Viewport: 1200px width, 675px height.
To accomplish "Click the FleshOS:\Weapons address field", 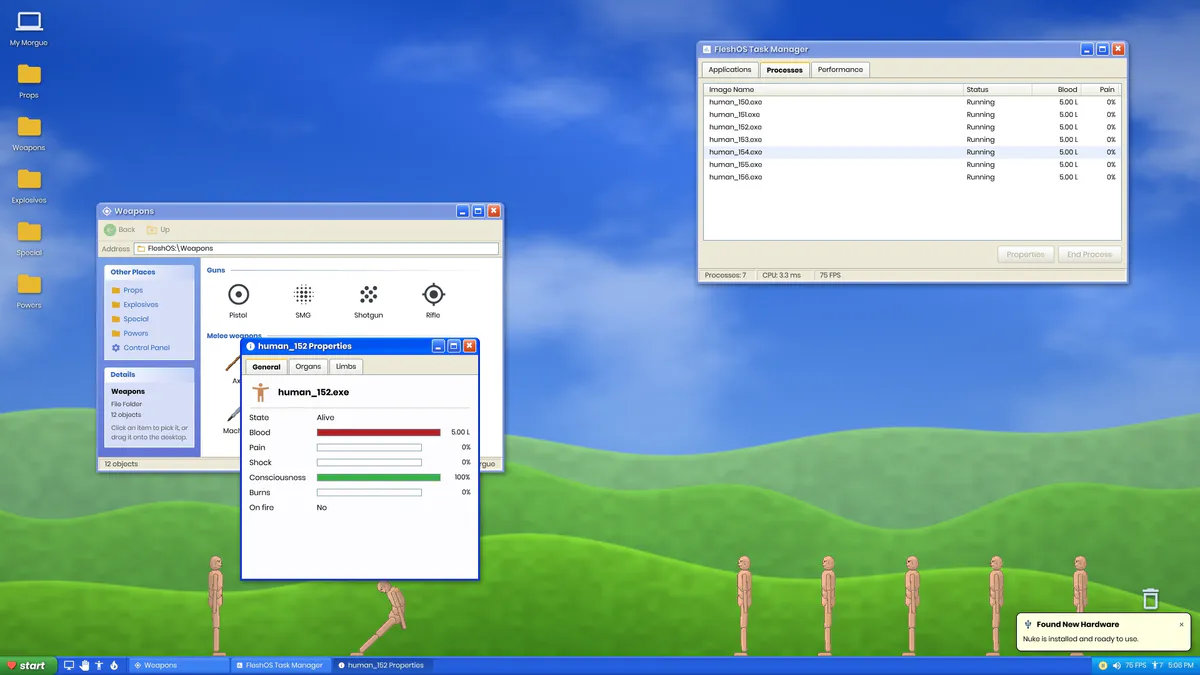I will pyautogui.click(x=316, y=248).
